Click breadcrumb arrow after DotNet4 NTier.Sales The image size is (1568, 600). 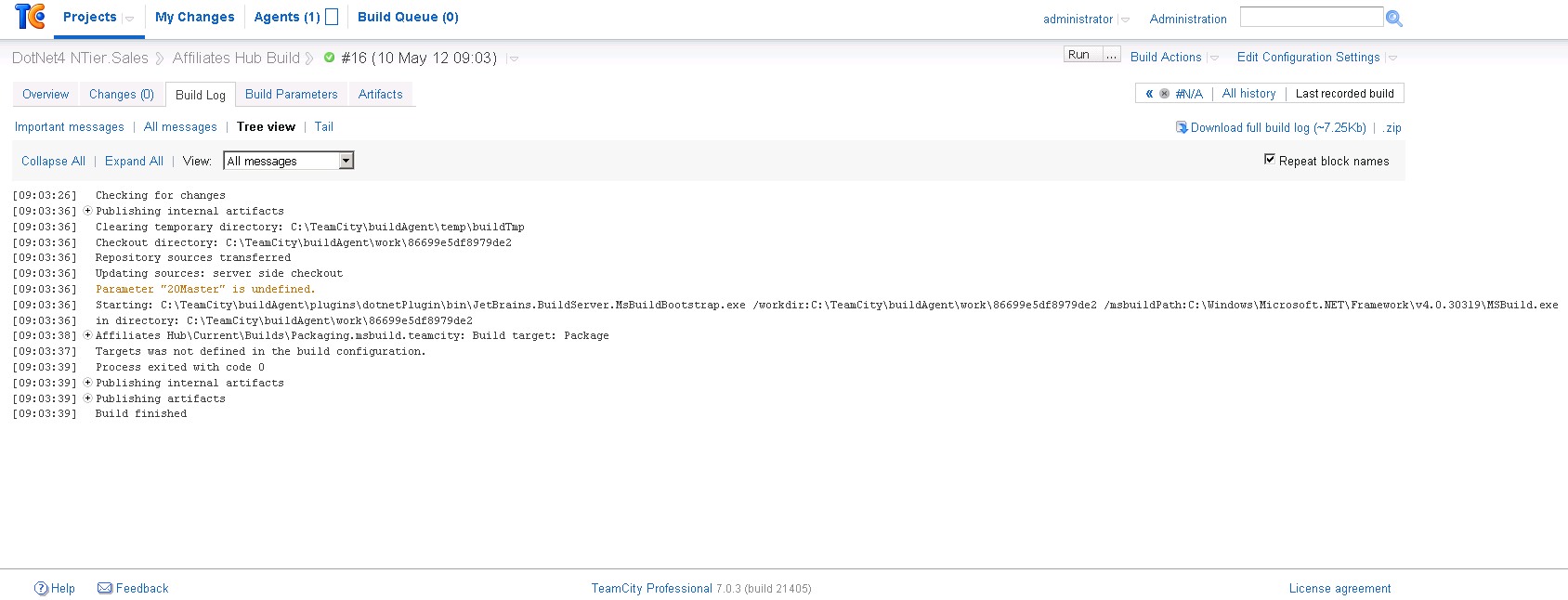(x=160, y=59)
